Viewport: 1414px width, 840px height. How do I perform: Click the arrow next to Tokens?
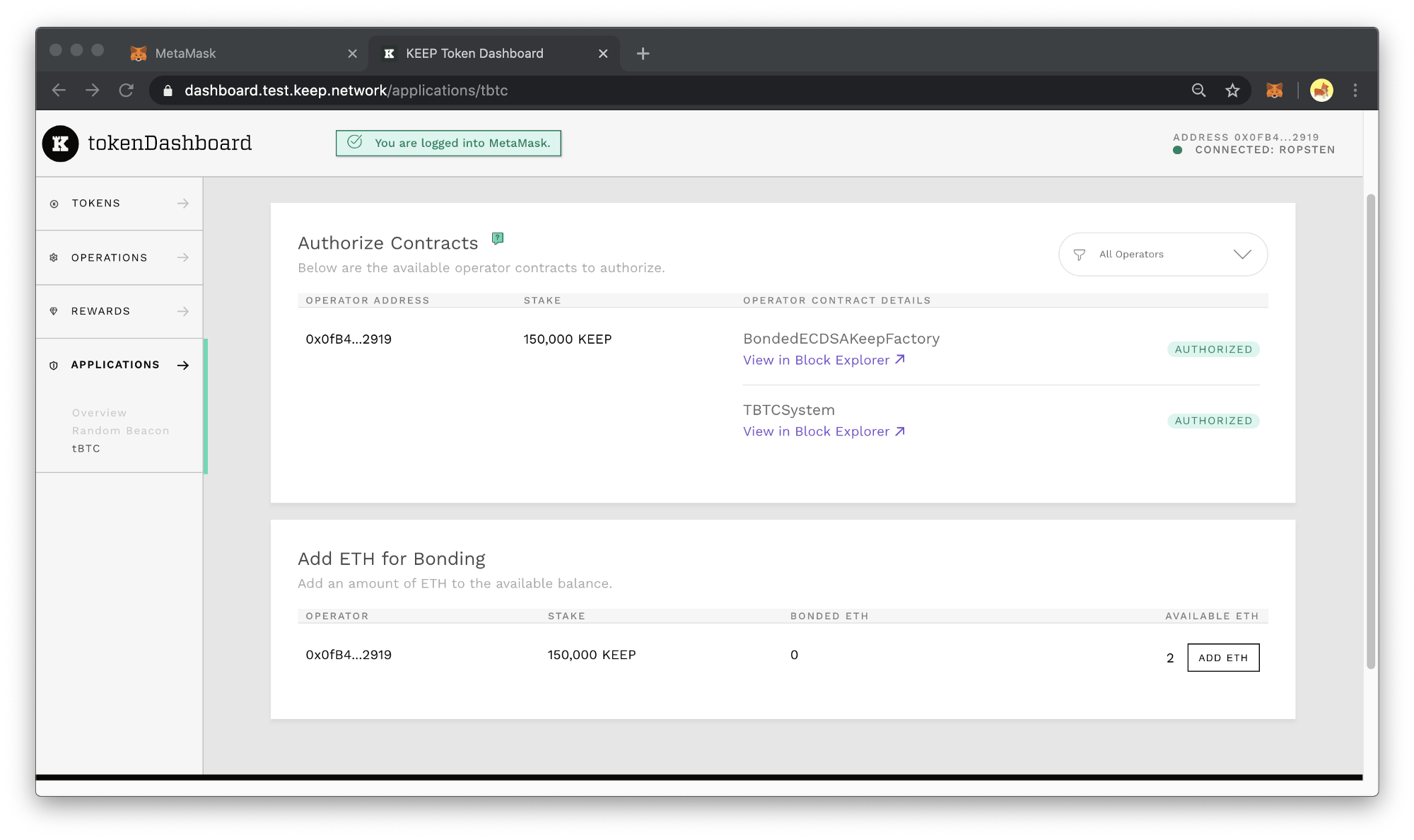point(183,204)
